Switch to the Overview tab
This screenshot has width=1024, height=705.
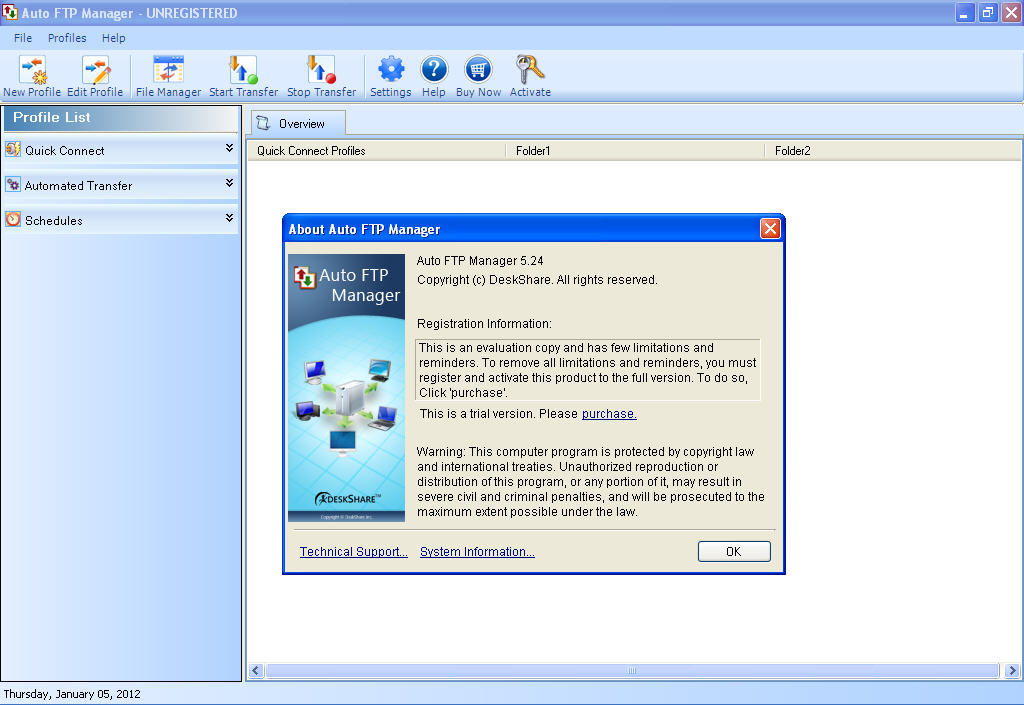pos(297,123)
